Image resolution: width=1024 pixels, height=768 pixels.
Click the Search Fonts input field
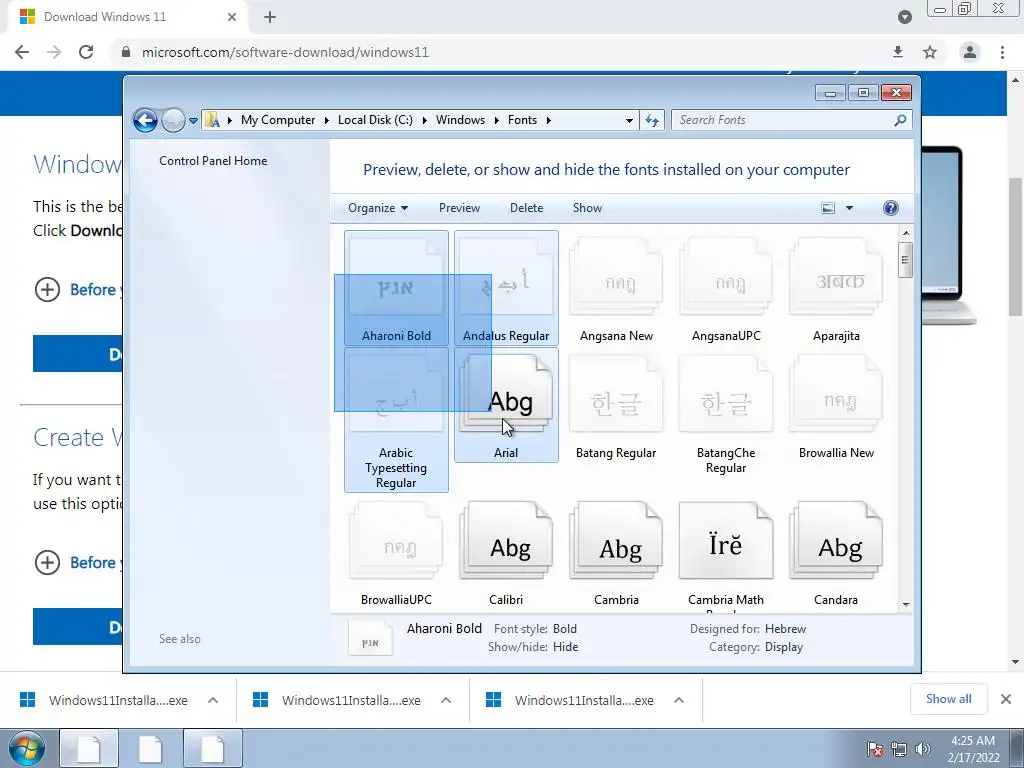point(782,120)
